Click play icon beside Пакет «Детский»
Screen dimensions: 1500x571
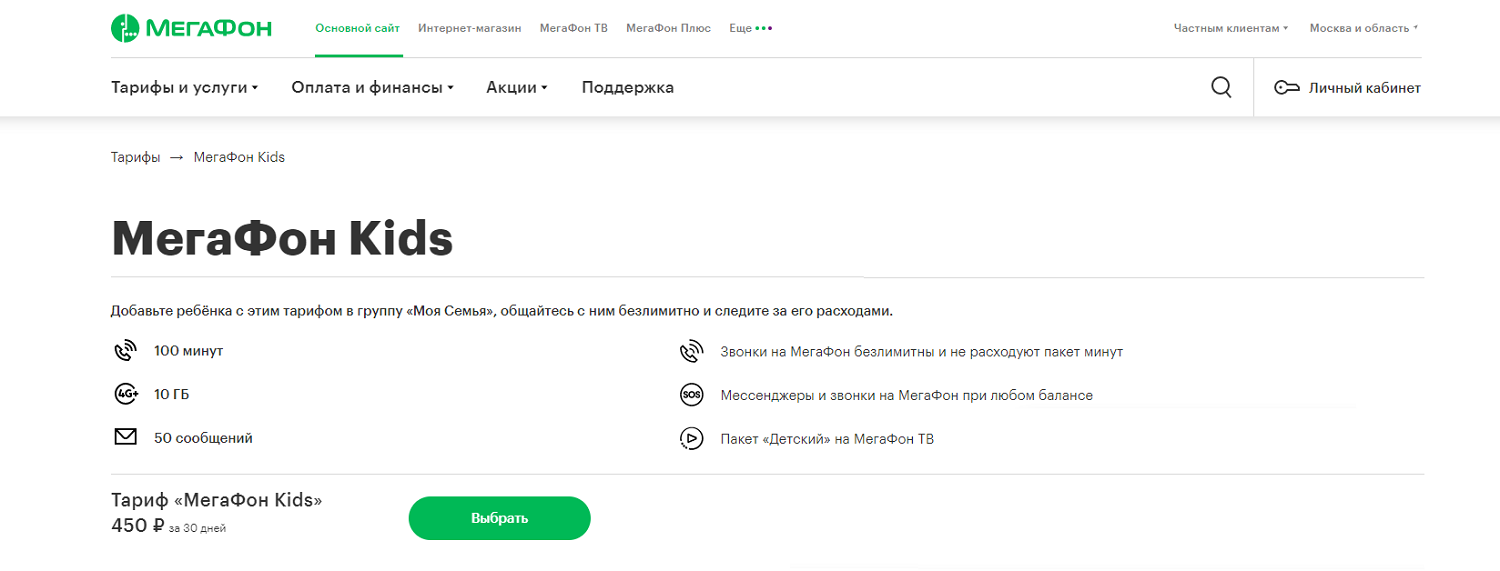coord(691,438)
